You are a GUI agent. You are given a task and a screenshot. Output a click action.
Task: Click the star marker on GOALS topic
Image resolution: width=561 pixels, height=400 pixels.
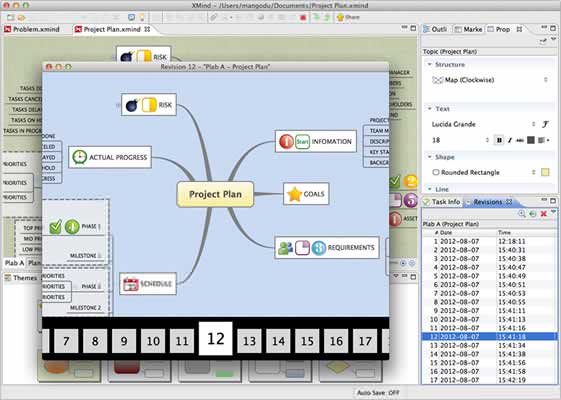294,194
